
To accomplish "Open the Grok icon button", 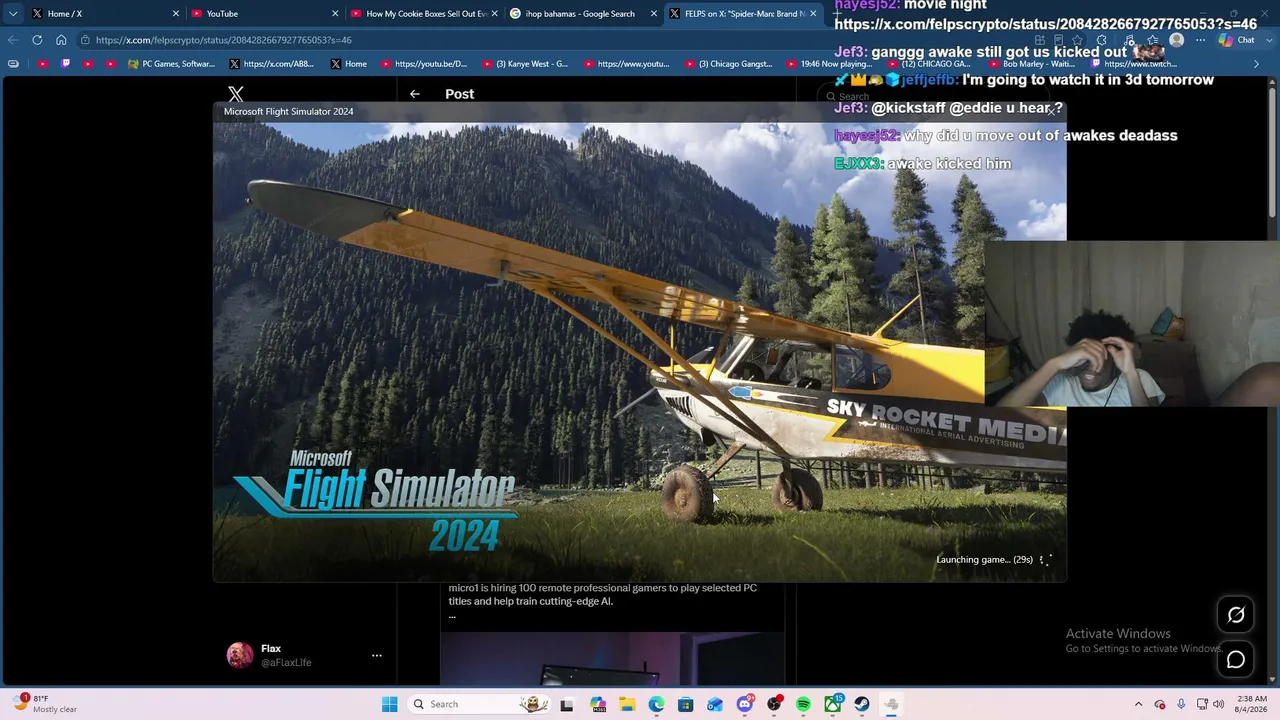I will [x=1236, y=615].
